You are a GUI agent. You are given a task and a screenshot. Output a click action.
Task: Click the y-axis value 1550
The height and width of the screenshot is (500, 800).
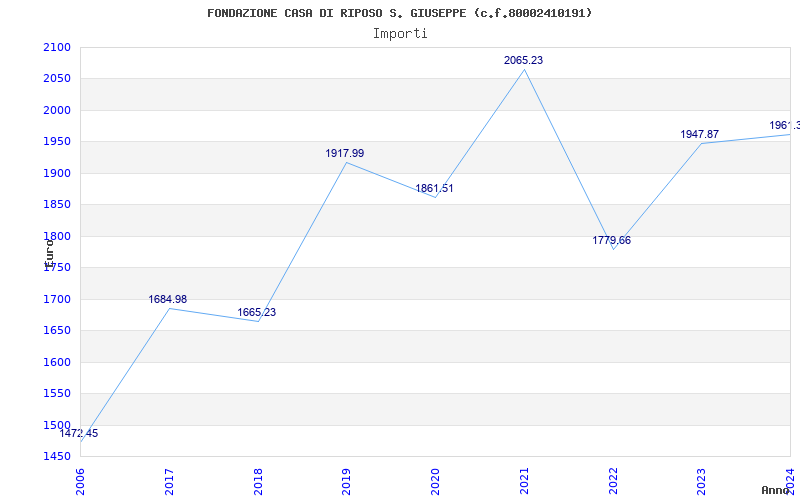click(x=57, y=393)
